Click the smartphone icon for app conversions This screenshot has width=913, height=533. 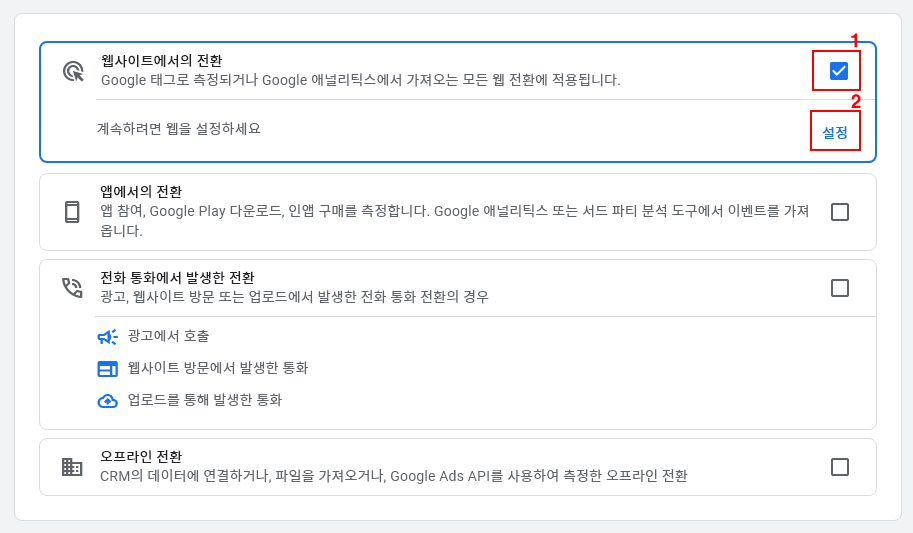pos(72,212)
